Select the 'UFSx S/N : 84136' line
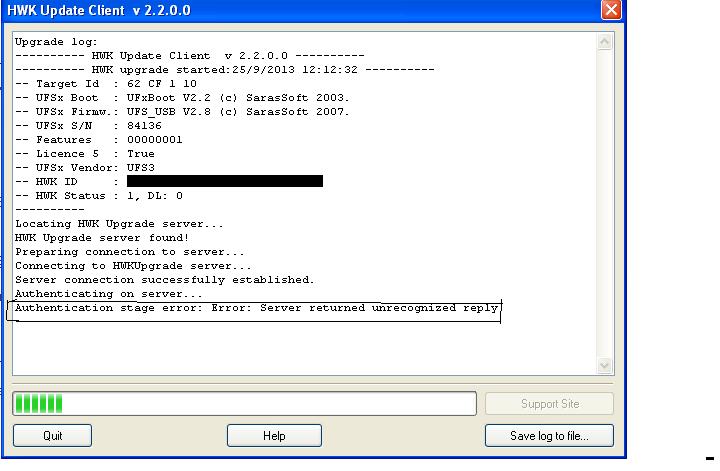This screenshot has height=471, width=720. coord(88,126)
